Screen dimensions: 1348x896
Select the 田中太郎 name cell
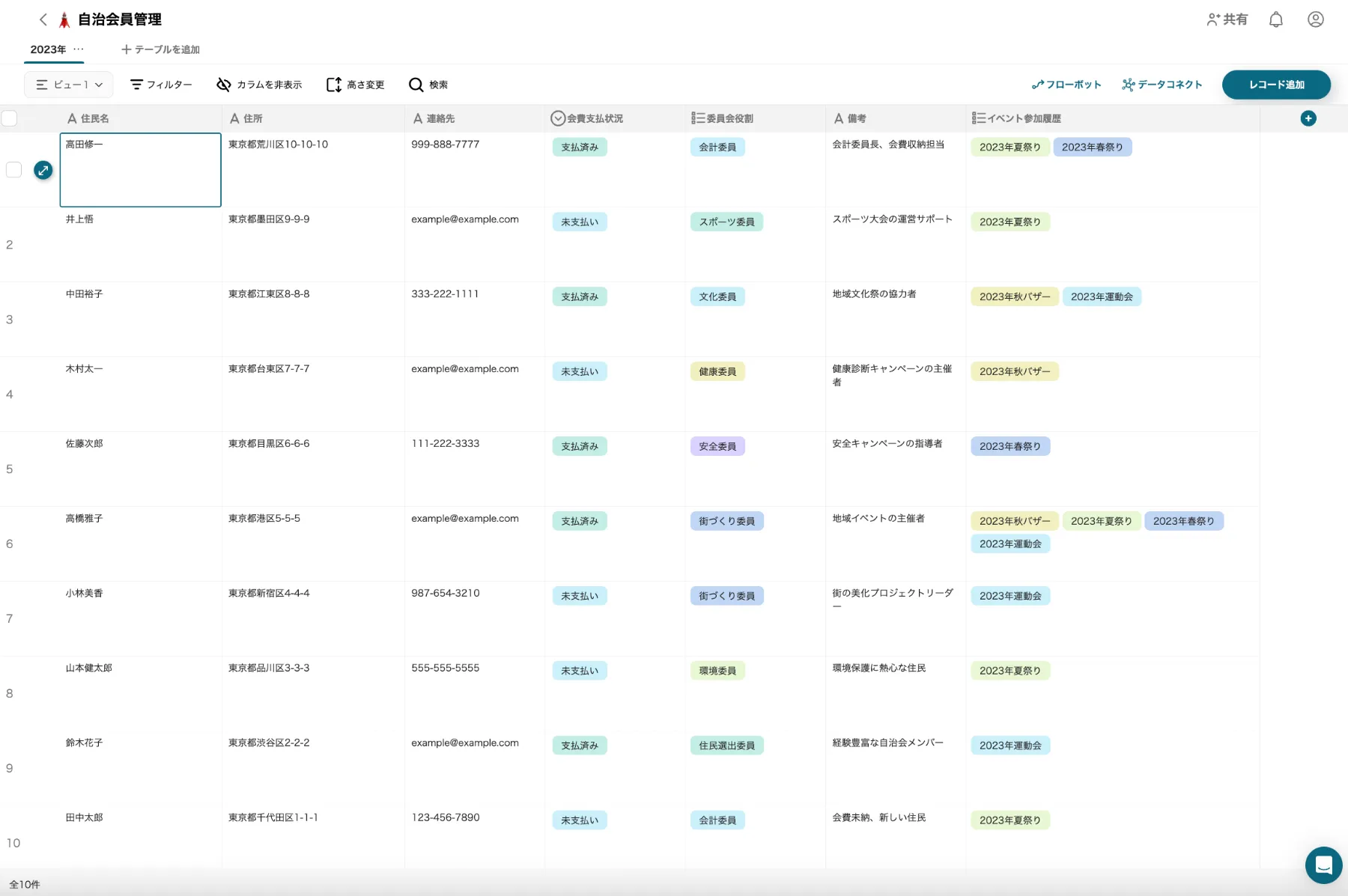pos(141,838)
